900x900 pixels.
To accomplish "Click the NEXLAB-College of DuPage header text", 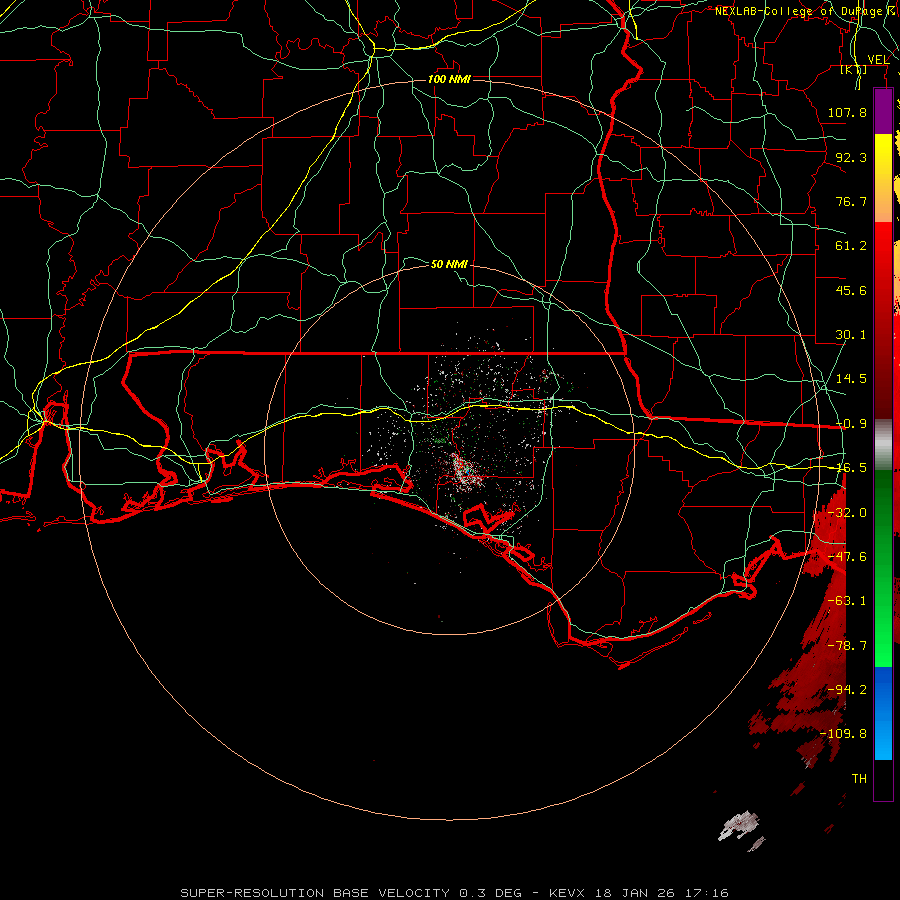I will (798, 11).
